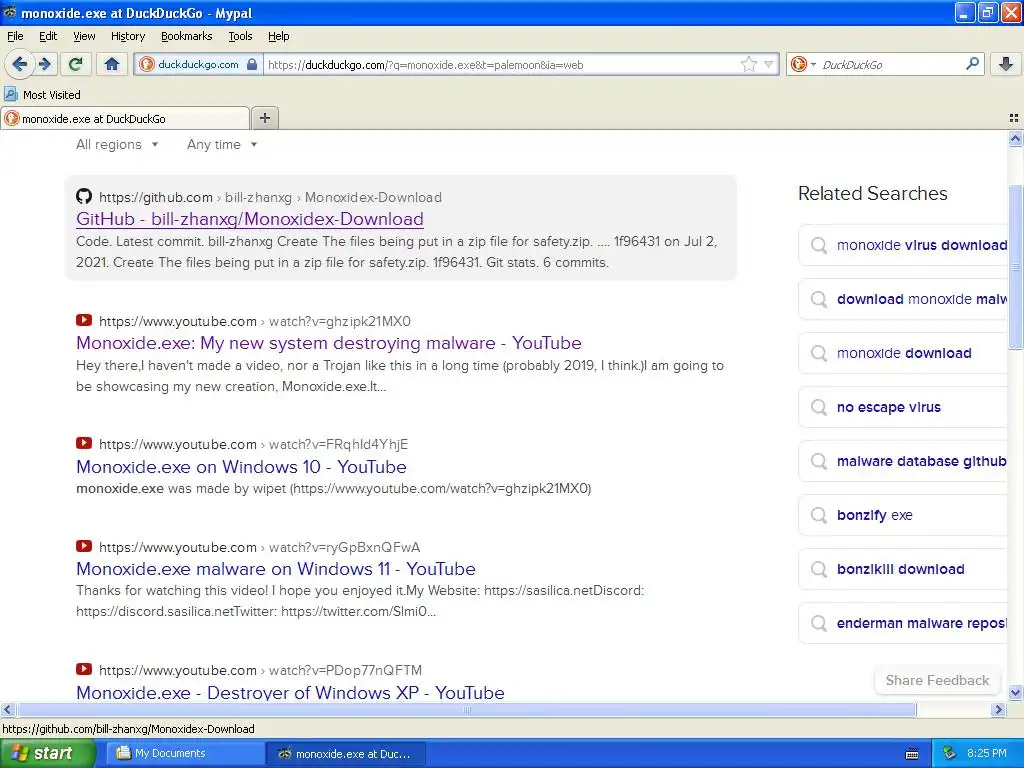Open the Edit menu
The width and height of the screenshot is (1024, 768).
pyautogui.click(x=48, y=37)
